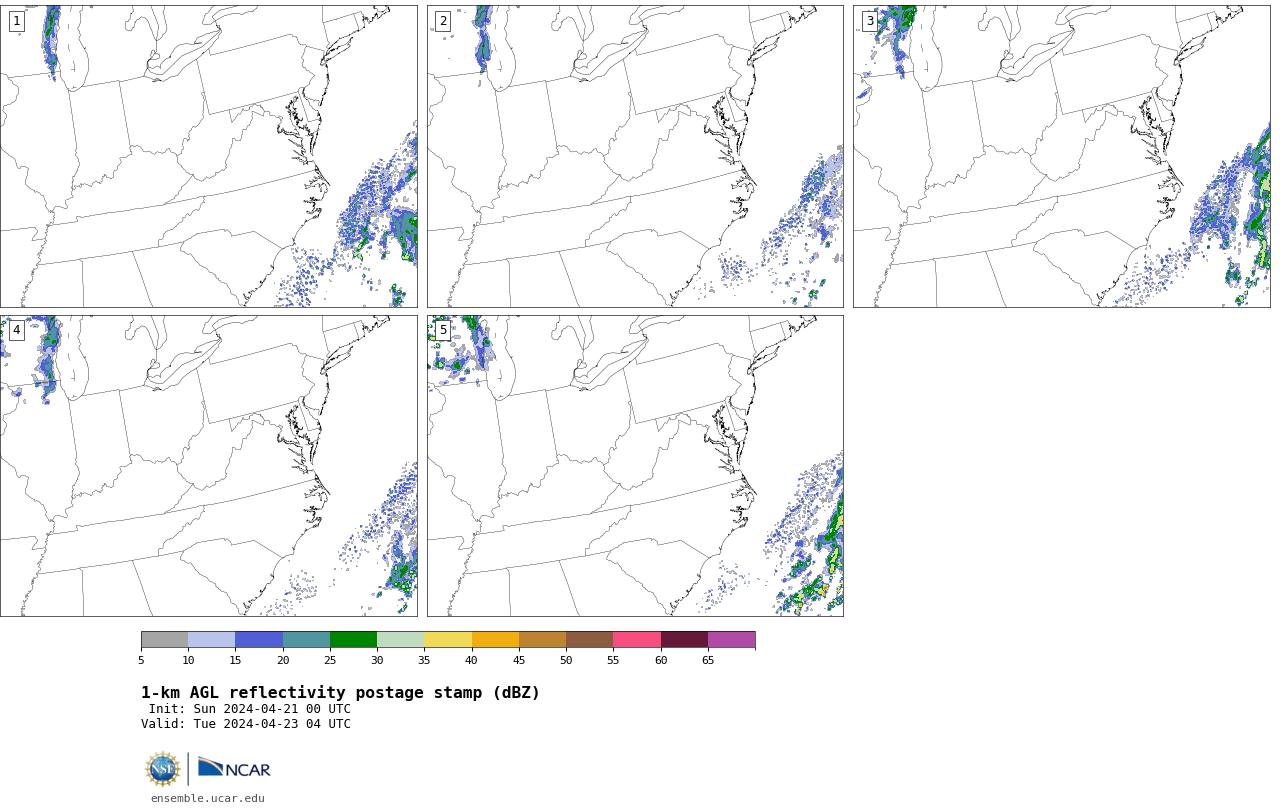The image size is (1280, 809).
Task: Select the light blue 10-15 dBZ swatch
Action: 211,640
